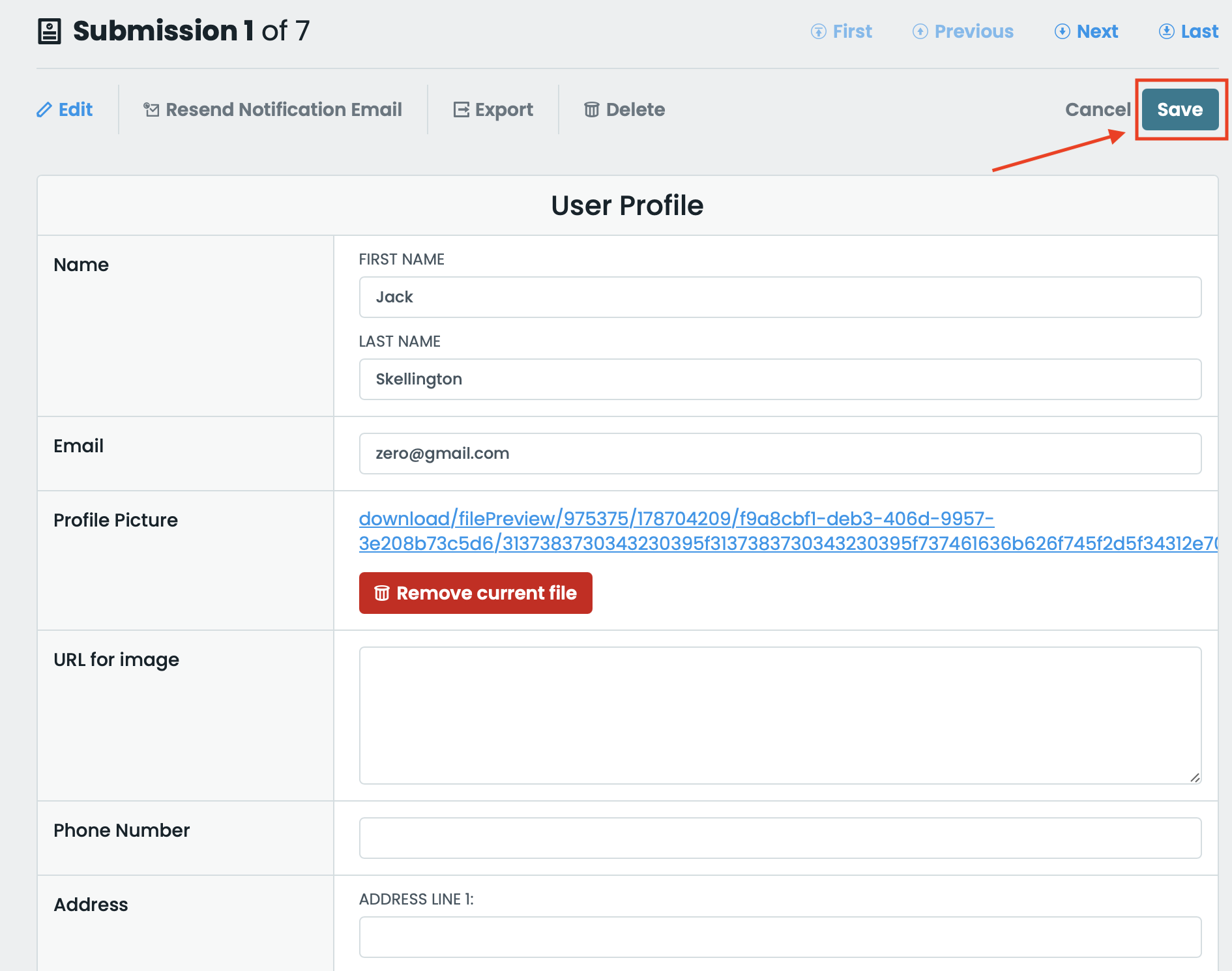Click the Next navigation arrow icon
This screenshot has height=971, width=1232.
1062,31
